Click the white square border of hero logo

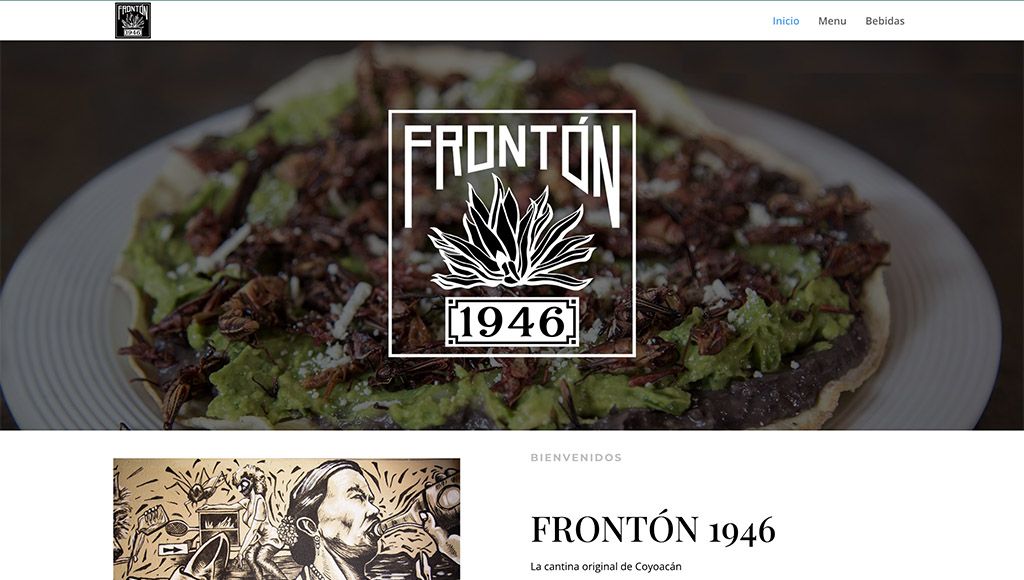[x=512, y=234]
